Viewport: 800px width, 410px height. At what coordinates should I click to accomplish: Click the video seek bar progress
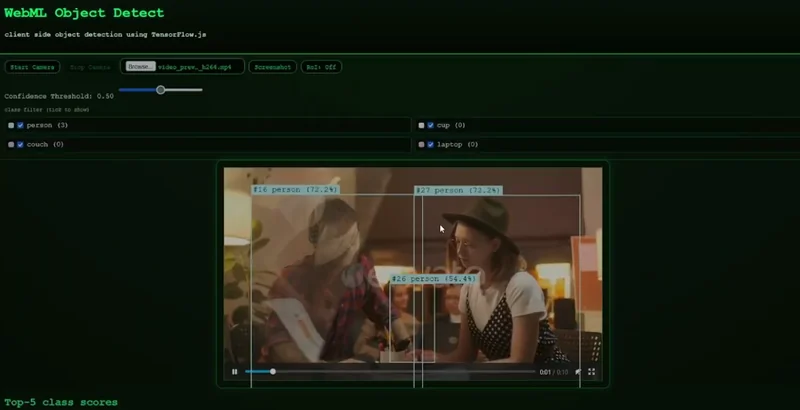390,372
